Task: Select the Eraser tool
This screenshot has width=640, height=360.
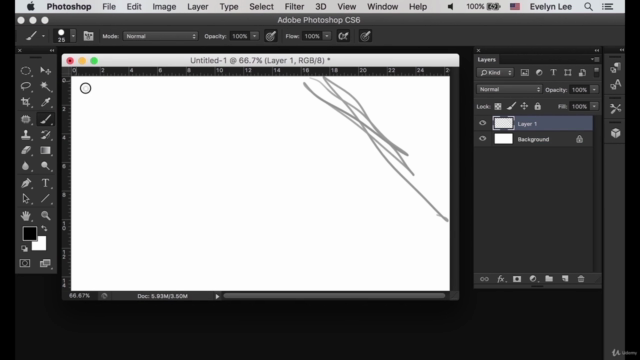Action: click(x=26, y=150)
